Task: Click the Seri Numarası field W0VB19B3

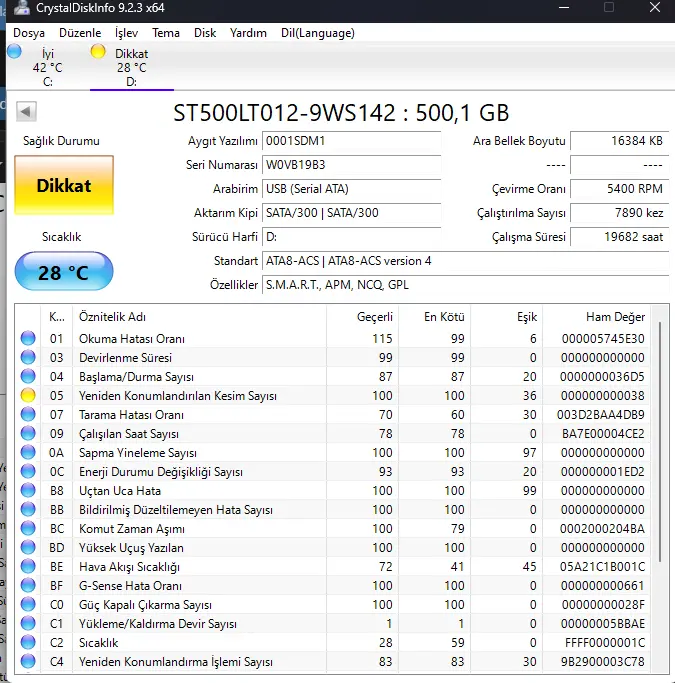Action: [351, 165]
